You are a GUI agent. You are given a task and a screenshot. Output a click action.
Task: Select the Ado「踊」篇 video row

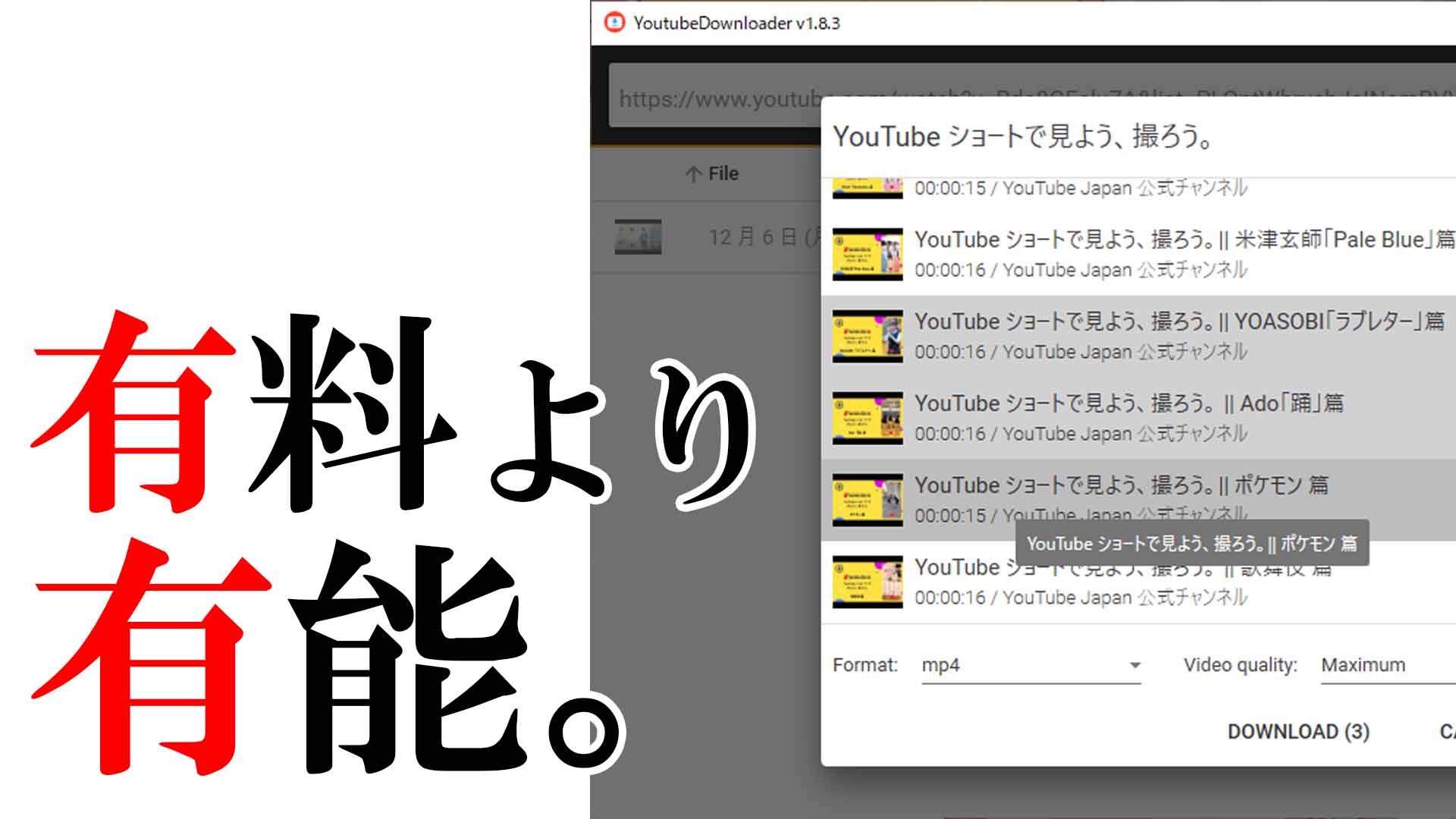[x=1138, y=418]
